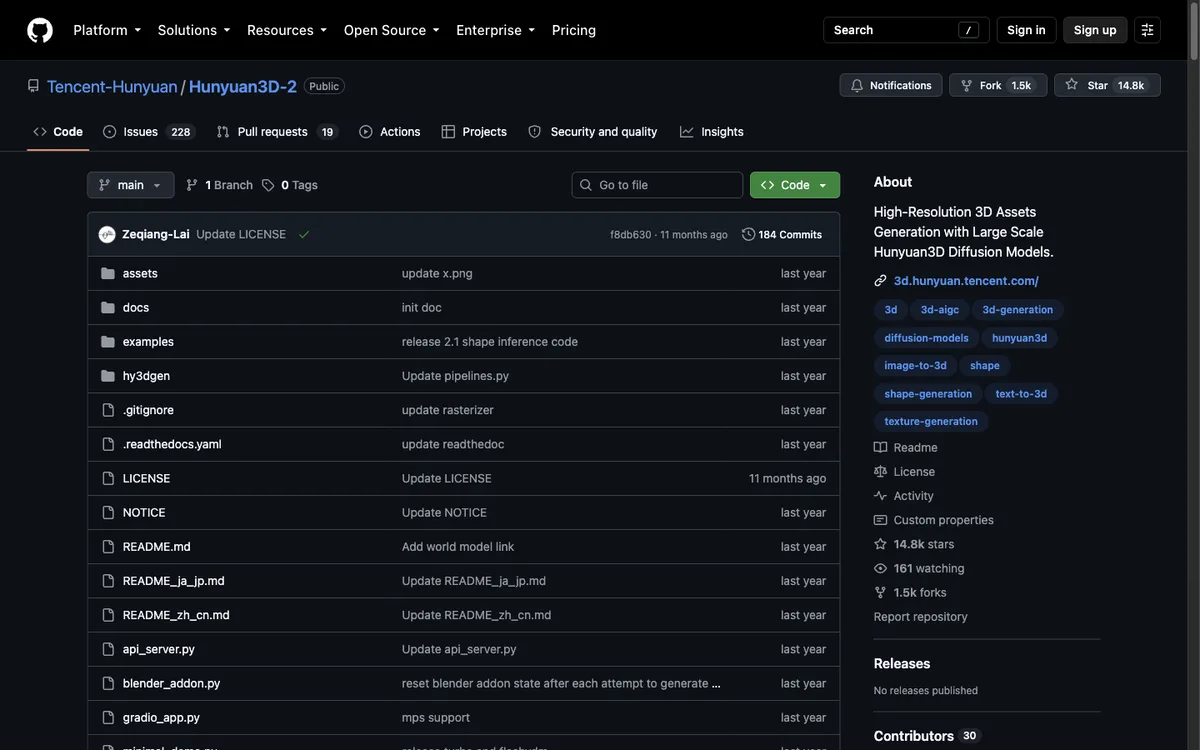Click the folder icon for hy3dgen
Screen dimensions: 1200x750
click(x=108, y=376)
